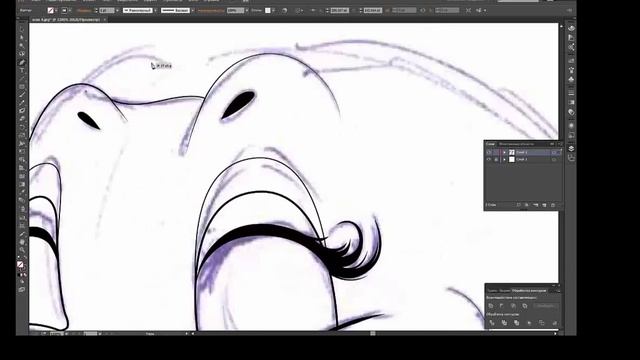
Task: Click Minus Front in Pathfinder
Action: [x=502, y=306]
